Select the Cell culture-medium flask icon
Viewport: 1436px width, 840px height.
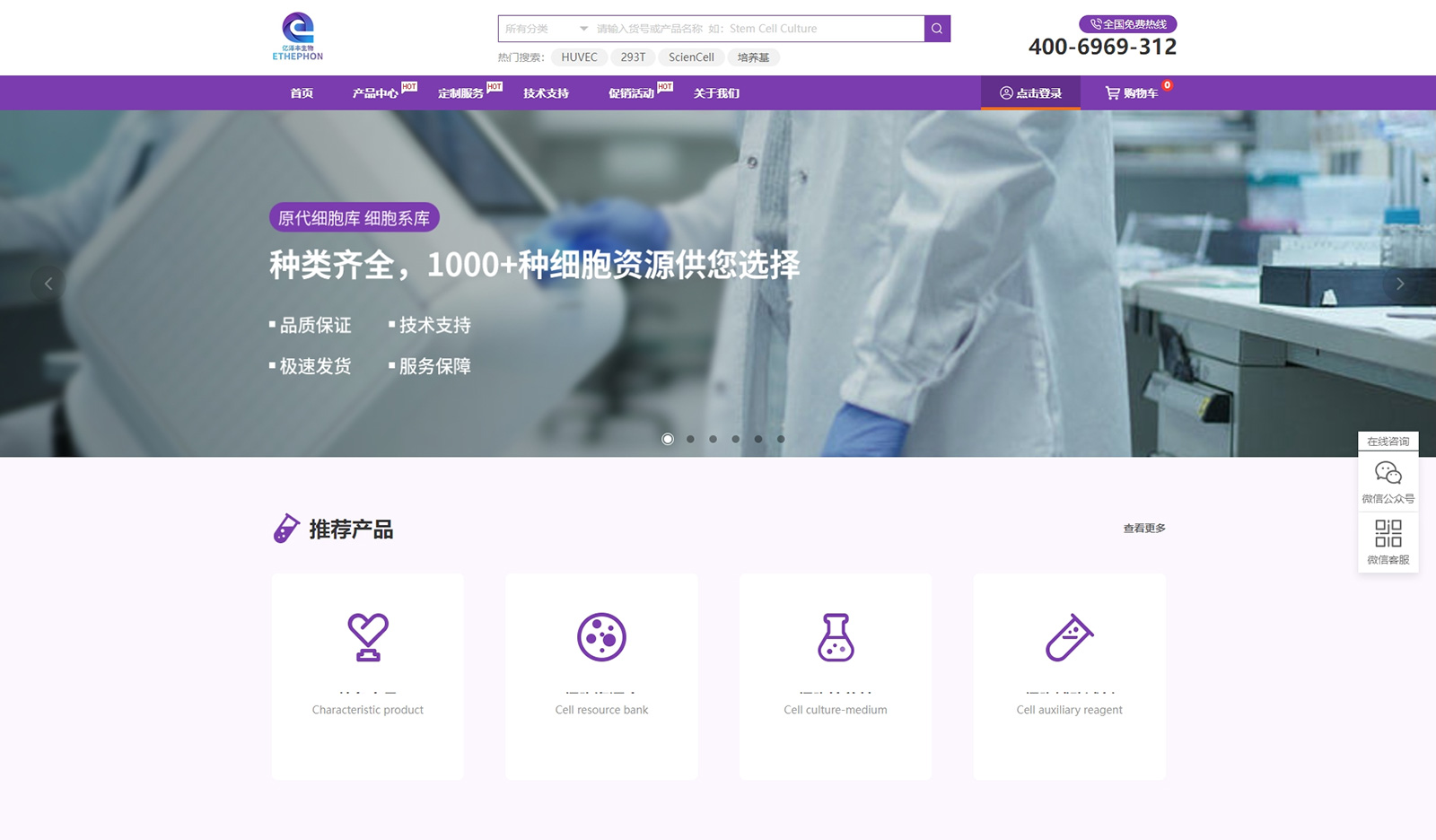coord(836,636)
